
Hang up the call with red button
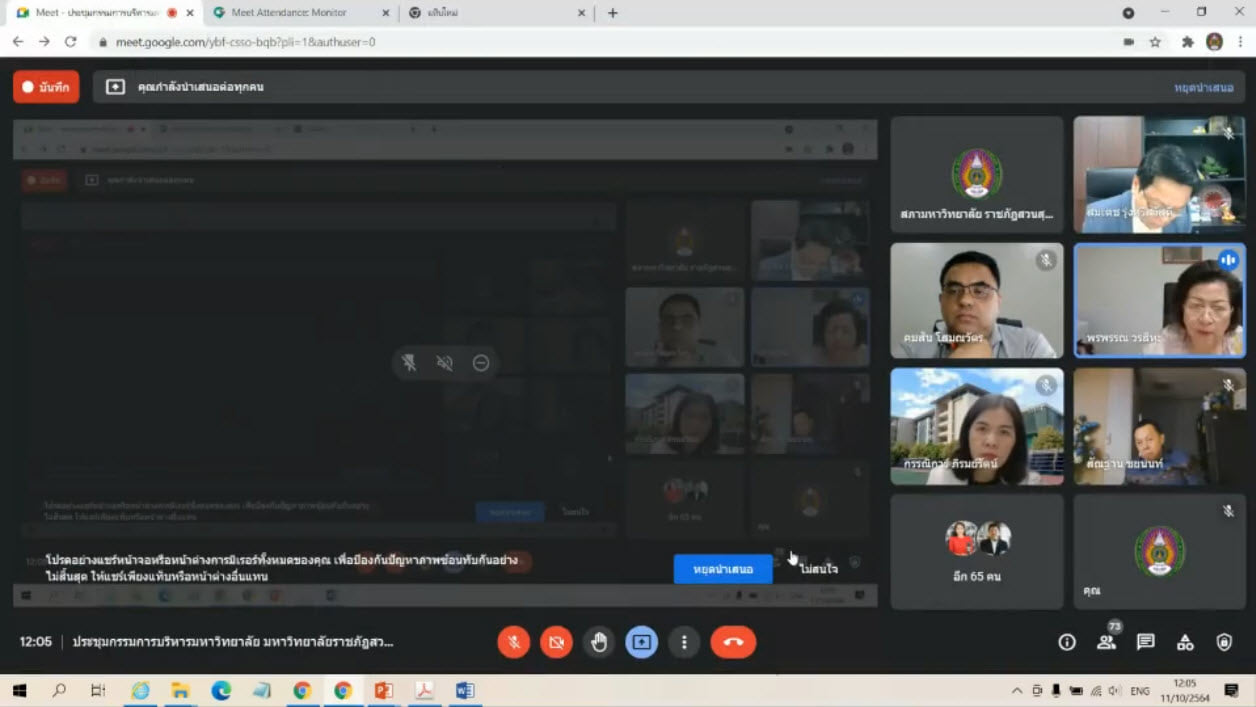click(733, 642)
